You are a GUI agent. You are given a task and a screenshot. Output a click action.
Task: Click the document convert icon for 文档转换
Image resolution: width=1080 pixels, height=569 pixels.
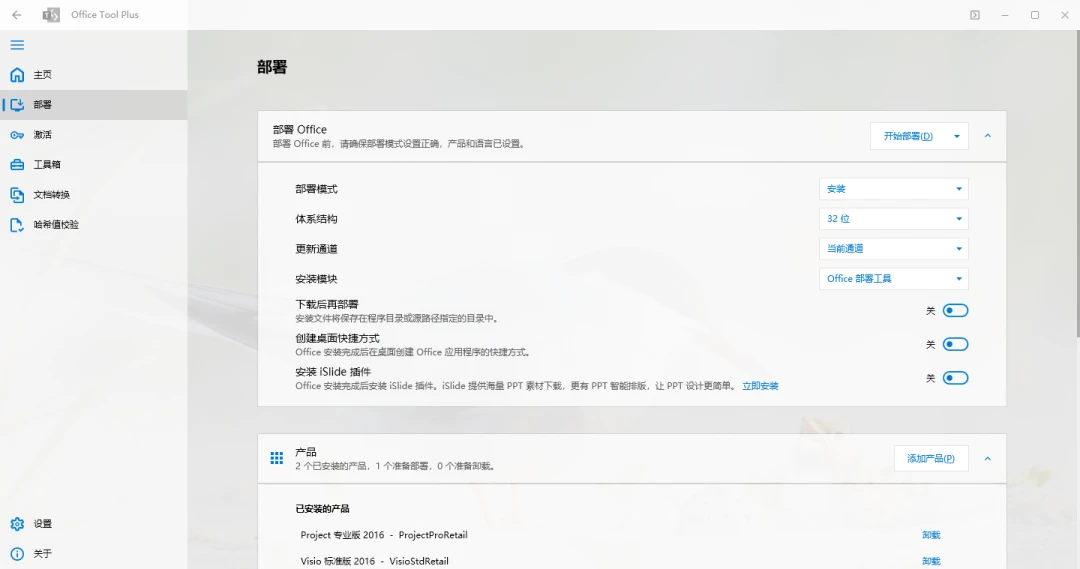[17, 195]
